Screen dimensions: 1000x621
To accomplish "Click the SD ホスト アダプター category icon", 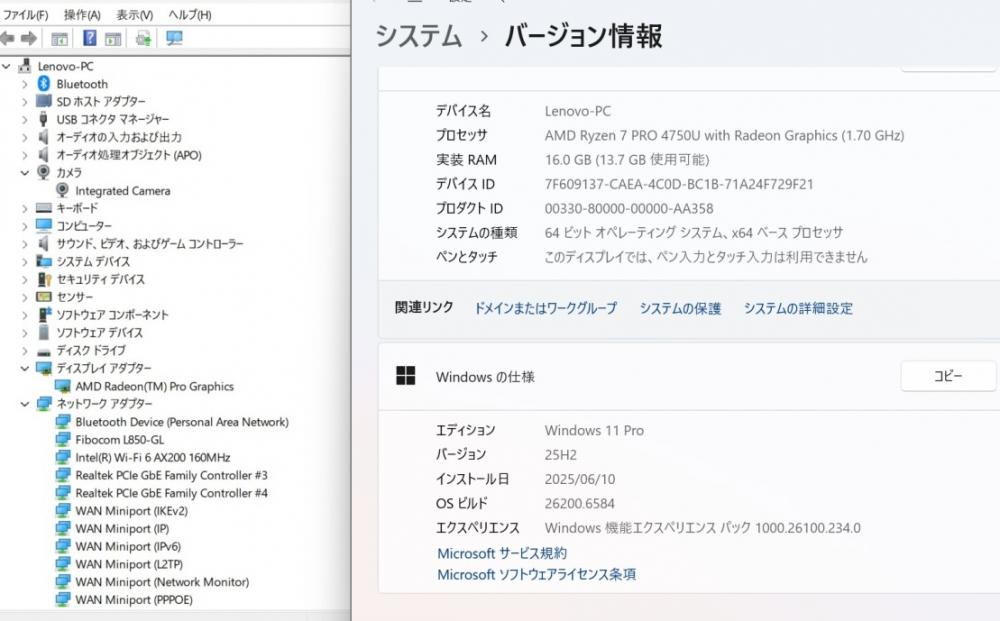I will click(43, 101).
